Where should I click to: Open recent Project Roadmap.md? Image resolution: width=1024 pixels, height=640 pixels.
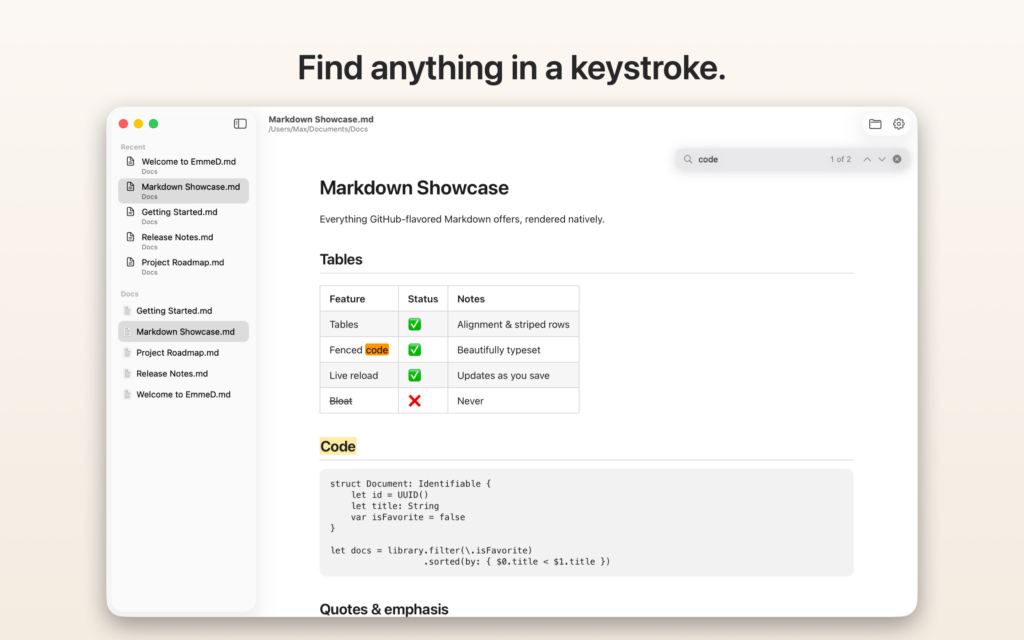(184, 266)
